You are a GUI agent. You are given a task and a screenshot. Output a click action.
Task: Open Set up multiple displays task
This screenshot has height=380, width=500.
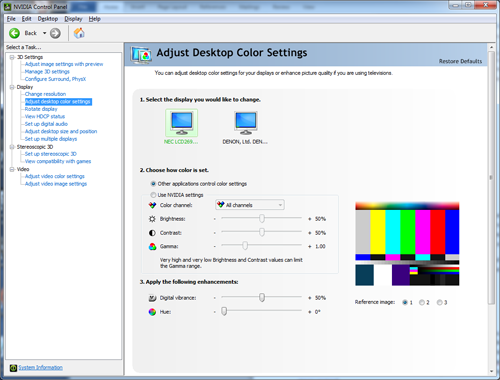point(51,139)
